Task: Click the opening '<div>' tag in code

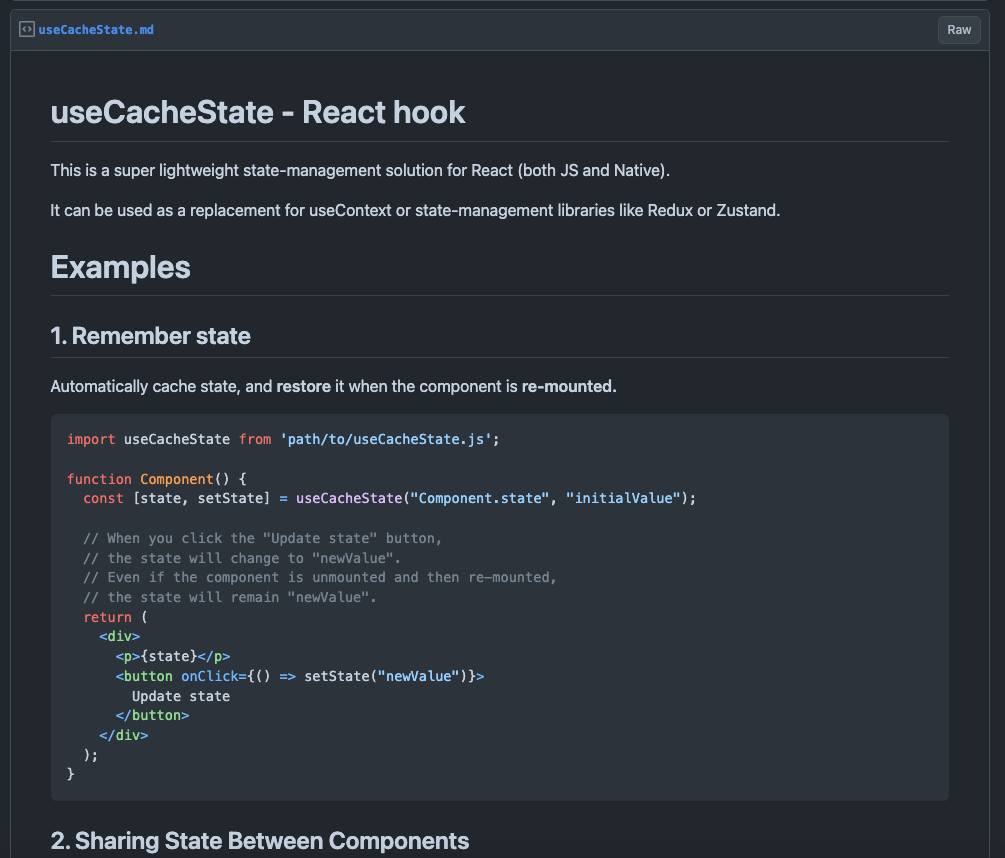Action: click(120, 636)
